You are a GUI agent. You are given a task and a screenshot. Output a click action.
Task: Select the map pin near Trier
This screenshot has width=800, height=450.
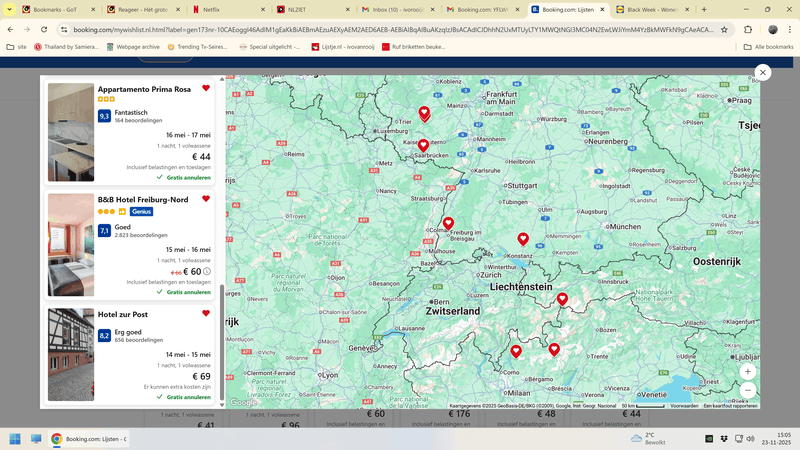tap(424, 113)
